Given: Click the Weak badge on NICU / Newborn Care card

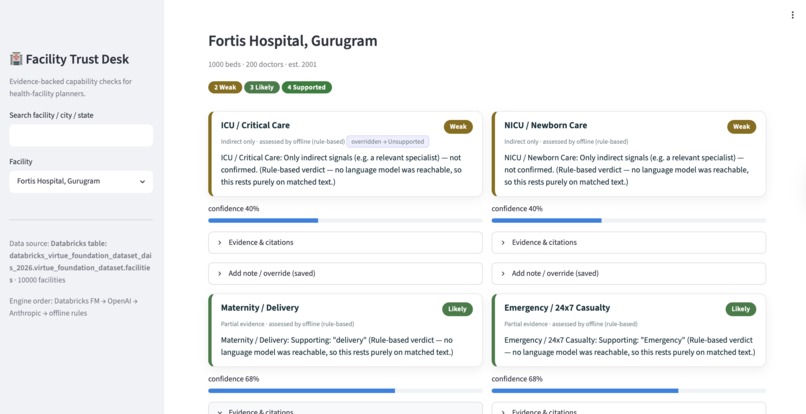Looking at the screenshot, I should coord(741,127).
